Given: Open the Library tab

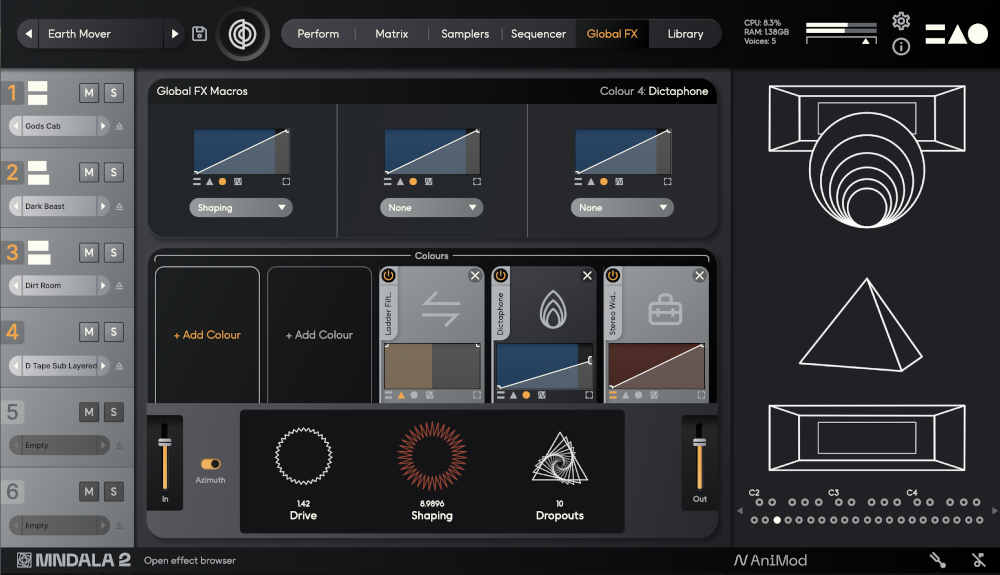Looking at the screenshot, I should tap(685, 34).
